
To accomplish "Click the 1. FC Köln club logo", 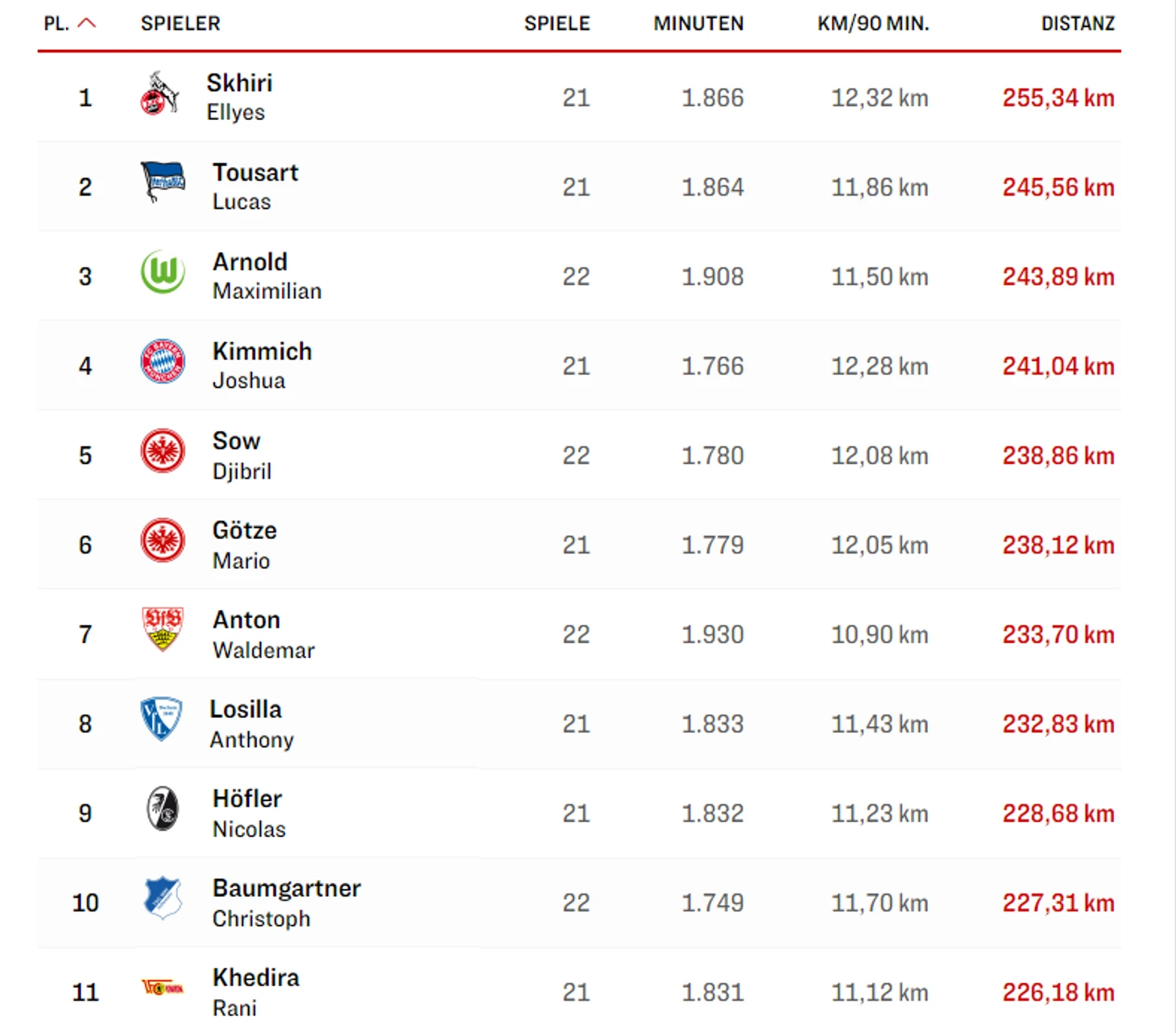I will coord(159,93).
